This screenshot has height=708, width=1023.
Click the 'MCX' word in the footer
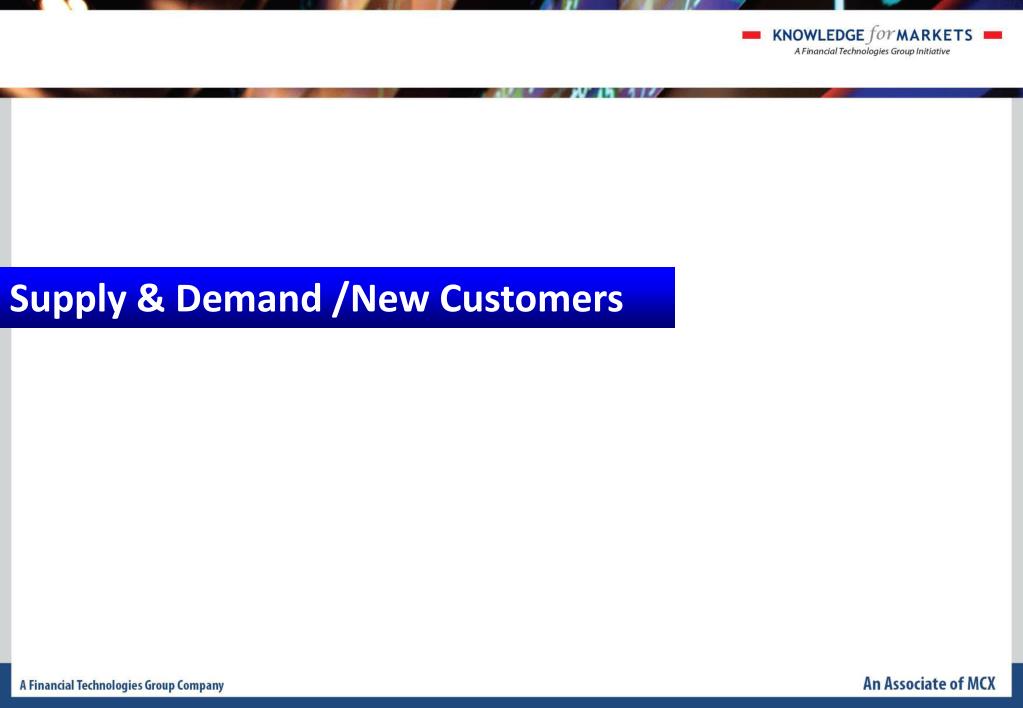pos(981,683)
